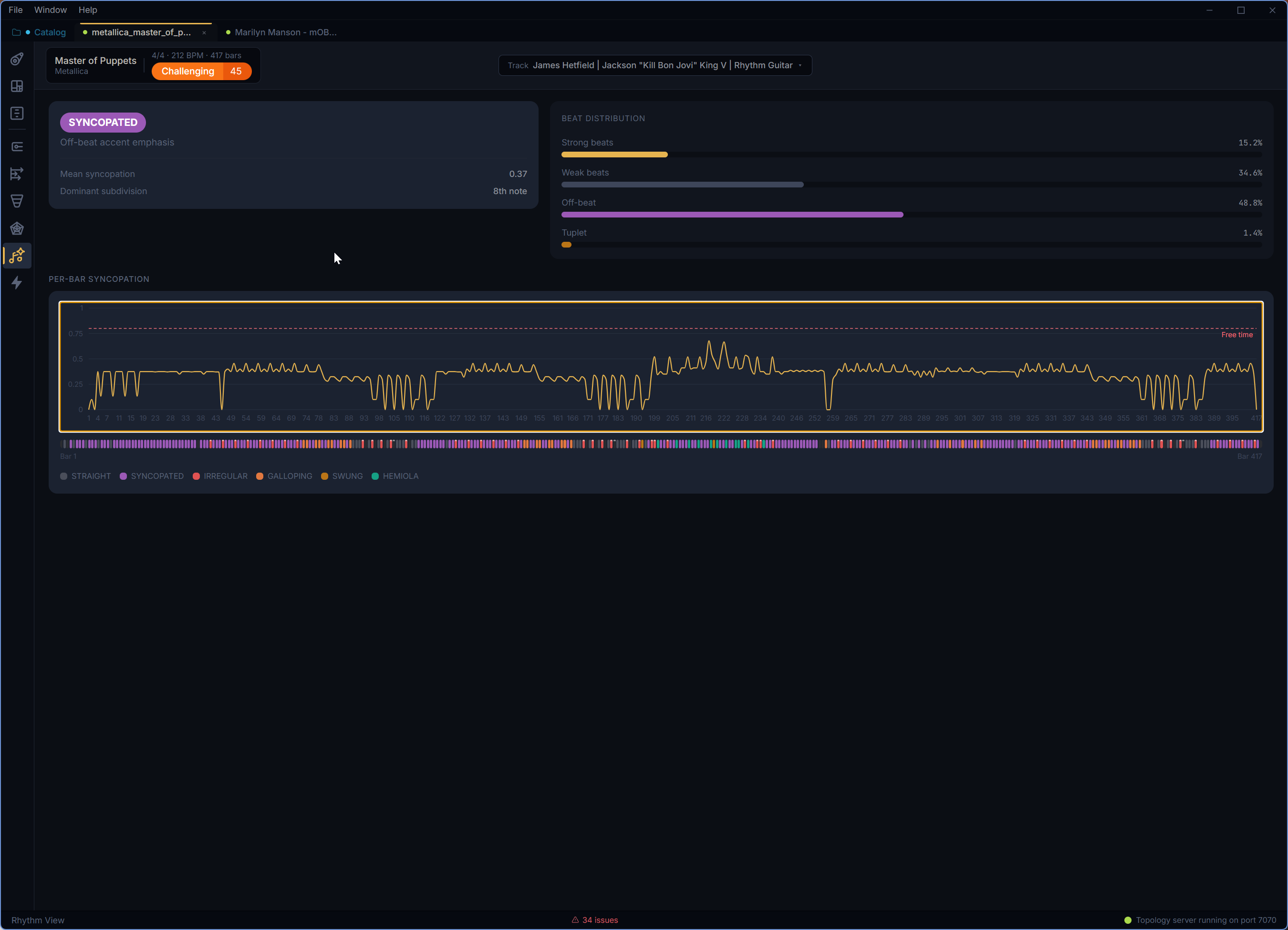1288x930 pixels.
Task: Click green topology server status dot
Action: (1128, 920)
